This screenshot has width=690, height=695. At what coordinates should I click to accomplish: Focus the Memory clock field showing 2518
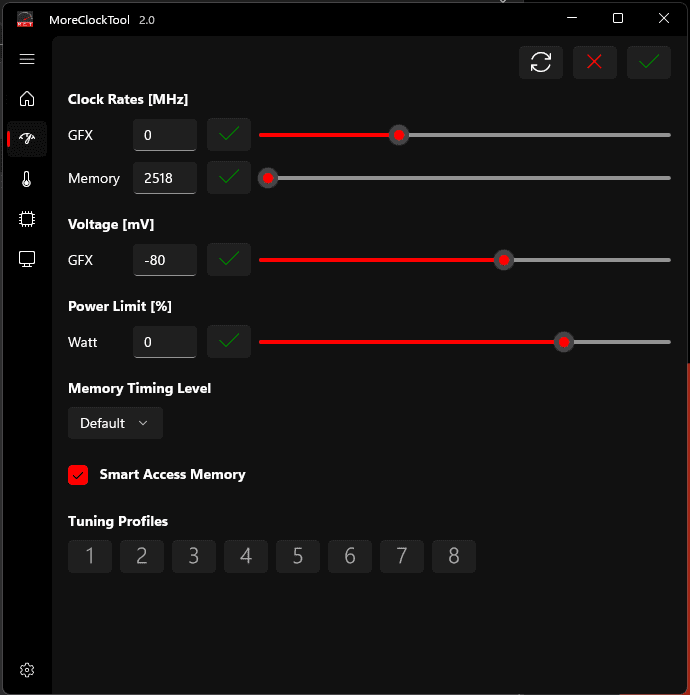click(x=165, y=178)
